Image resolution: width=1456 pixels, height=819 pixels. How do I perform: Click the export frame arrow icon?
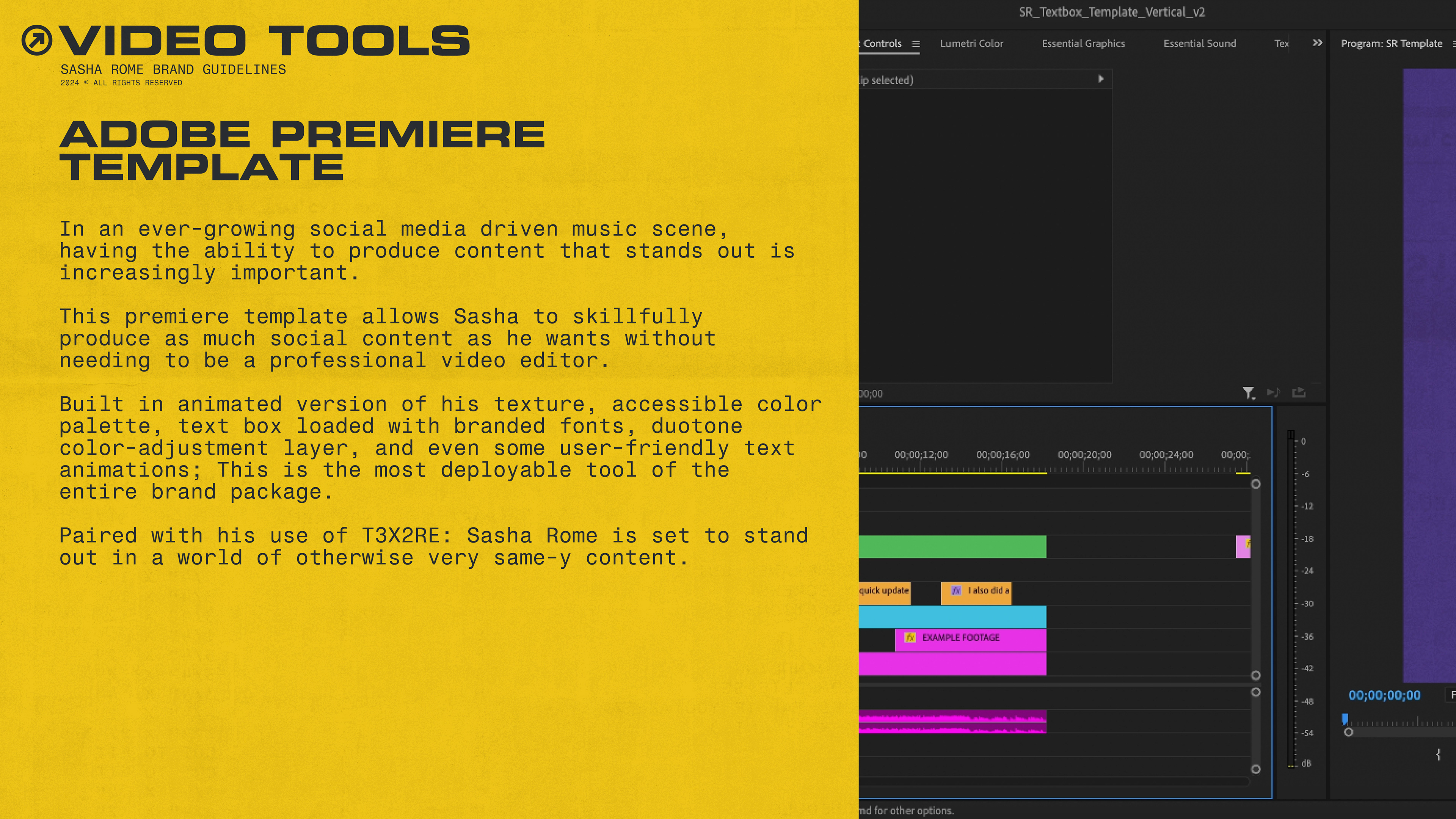(1299, 392)
